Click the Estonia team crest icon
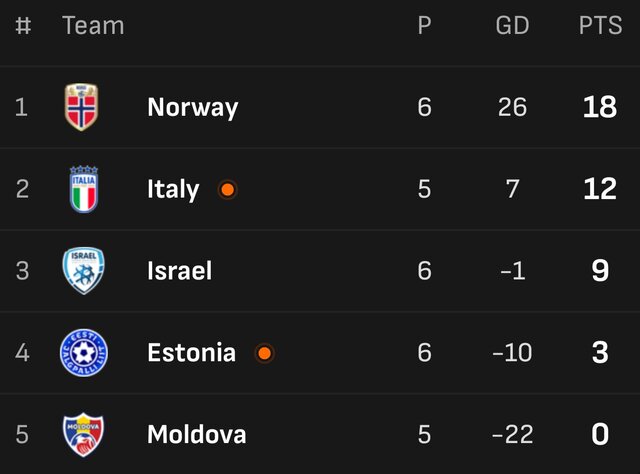The height and width of the screenshot is (474, 640). tap(83, 352)
